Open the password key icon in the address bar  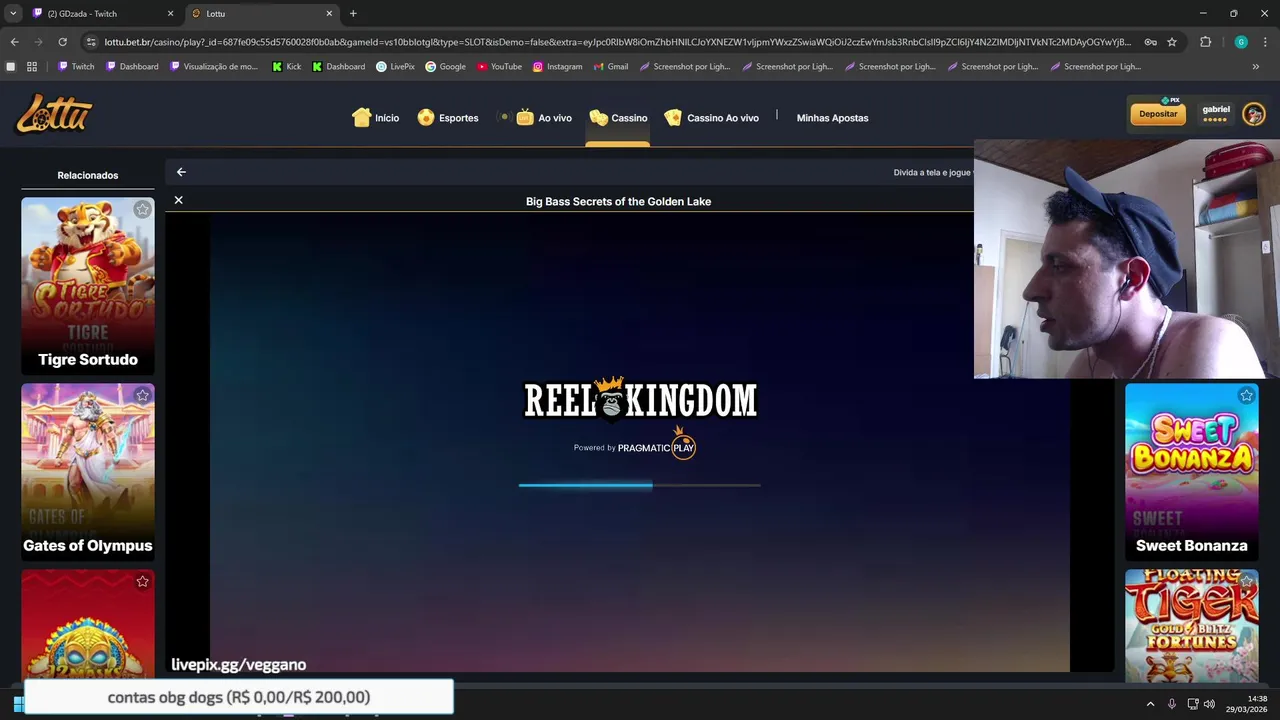pos(1151,42)
